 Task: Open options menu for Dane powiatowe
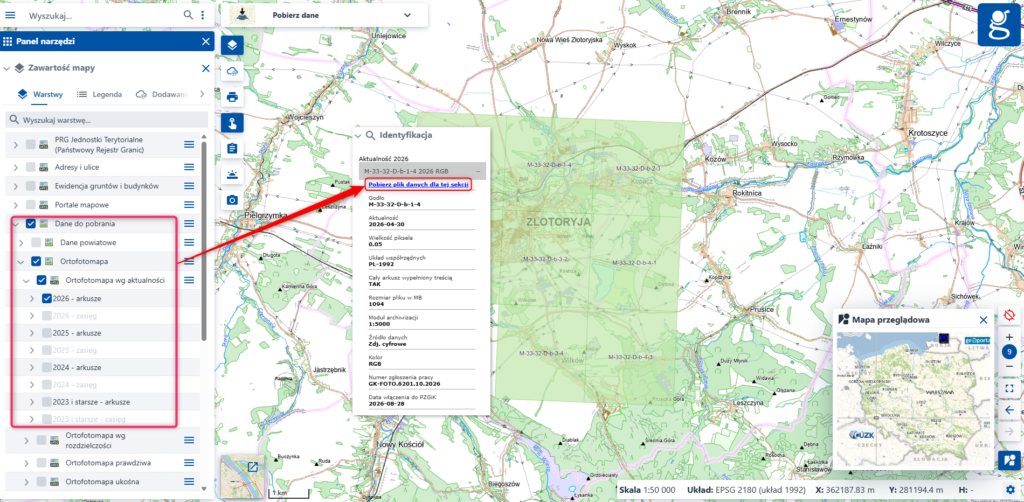[x=189, y=242]
